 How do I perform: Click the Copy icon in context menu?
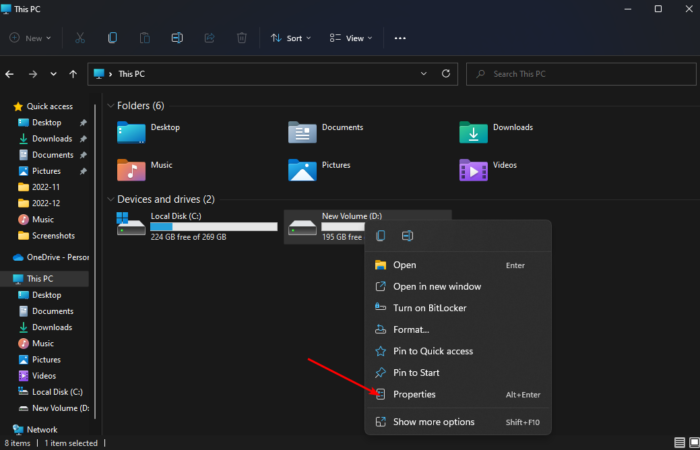coord(381,236)
